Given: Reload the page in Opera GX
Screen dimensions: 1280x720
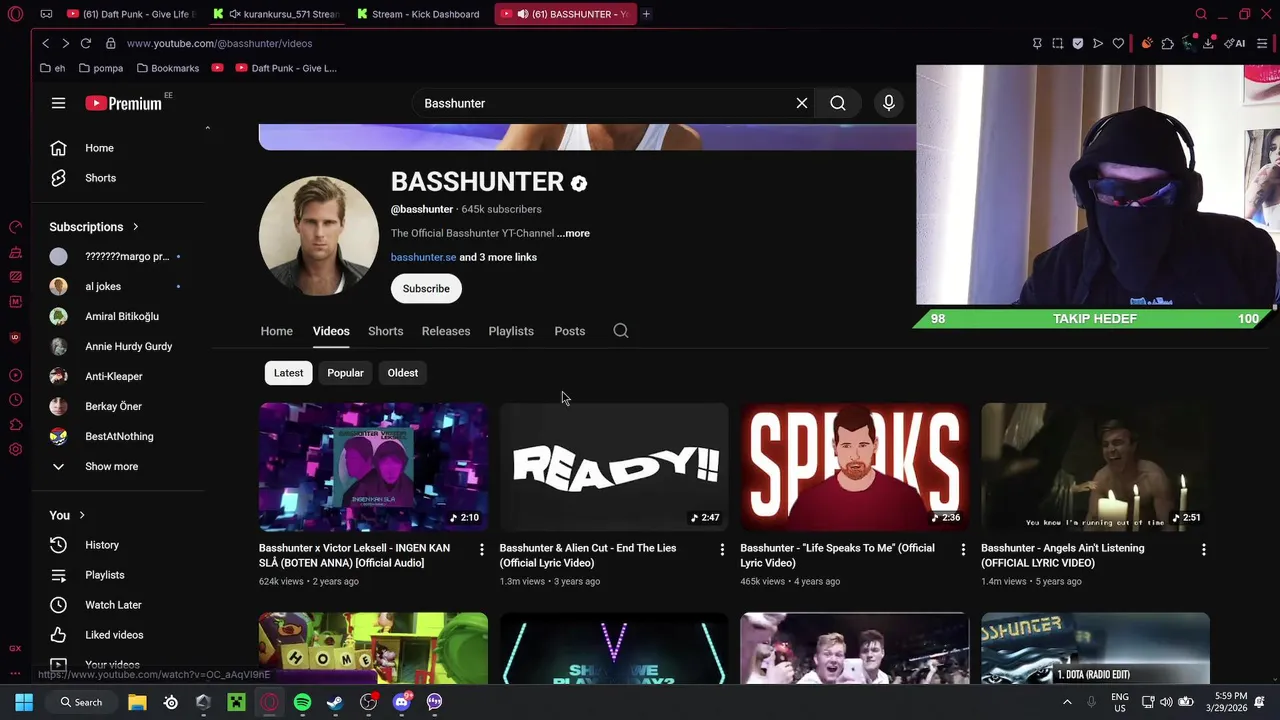Looking at the screenshot, I should (x=86, y=43).
